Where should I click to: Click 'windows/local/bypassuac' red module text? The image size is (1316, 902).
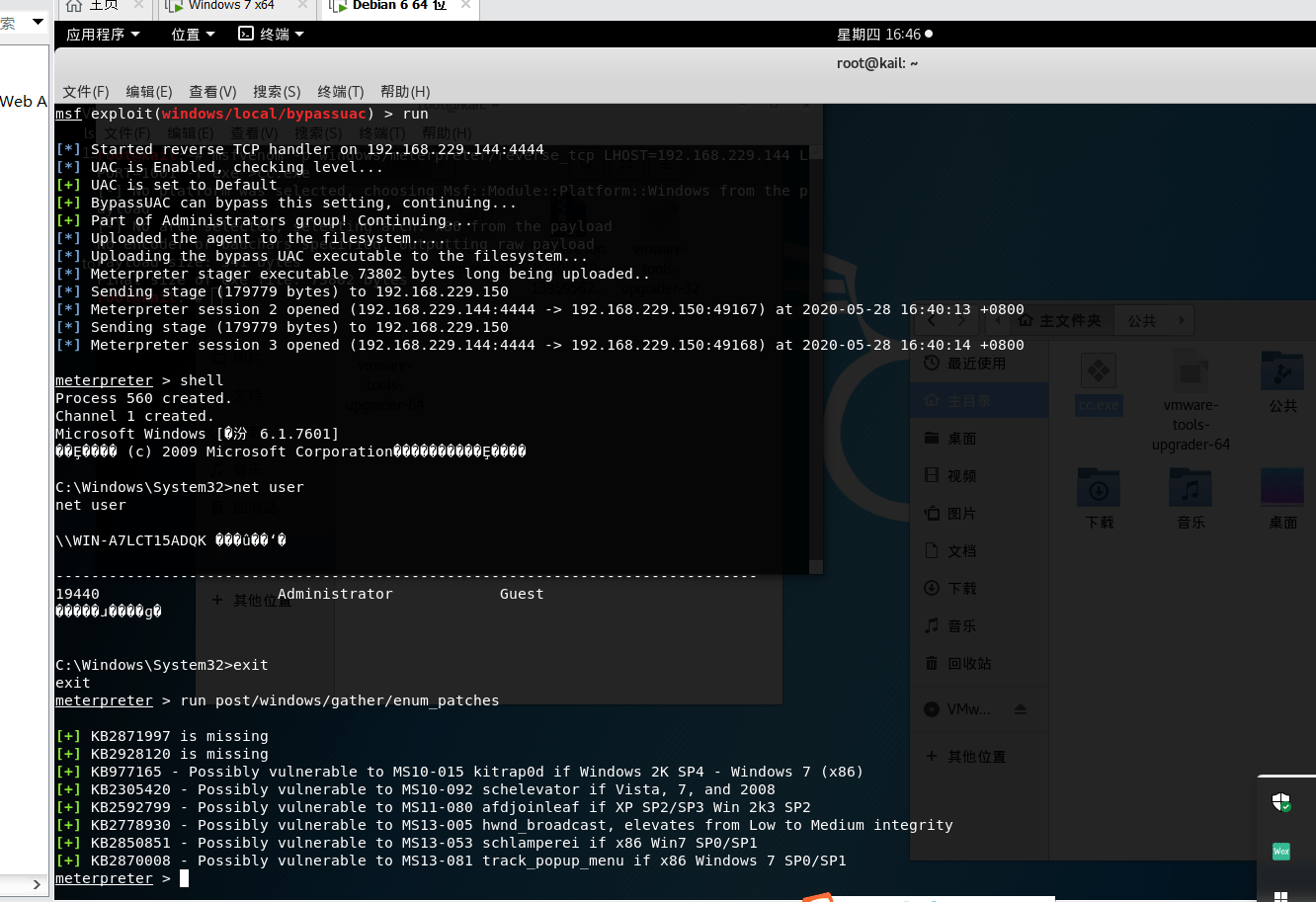[x=265, y=114]
